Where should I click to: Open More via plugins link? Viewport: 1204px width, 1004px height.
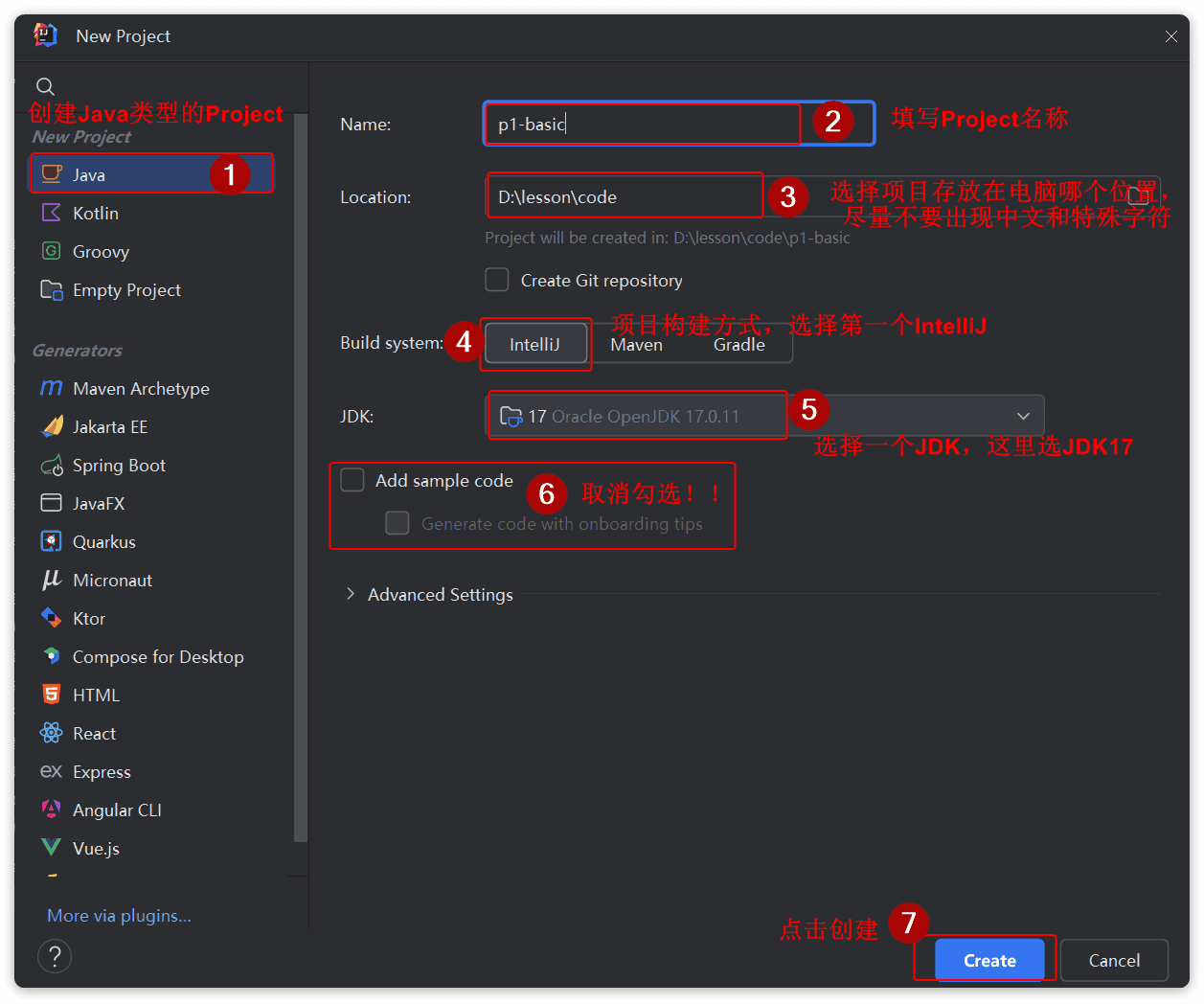click(x=119, y=916)
